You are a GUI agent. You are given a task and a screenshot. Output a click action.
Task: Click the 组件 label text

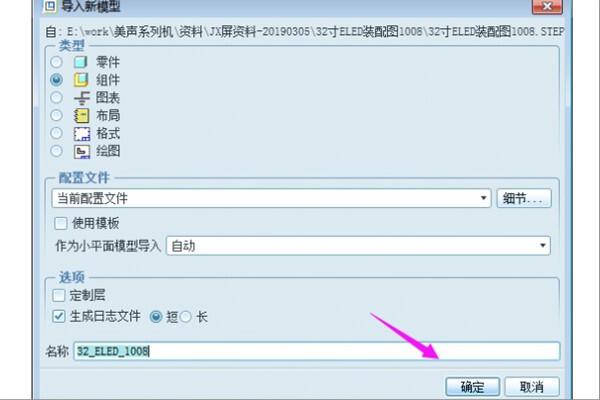click(108, 80)
